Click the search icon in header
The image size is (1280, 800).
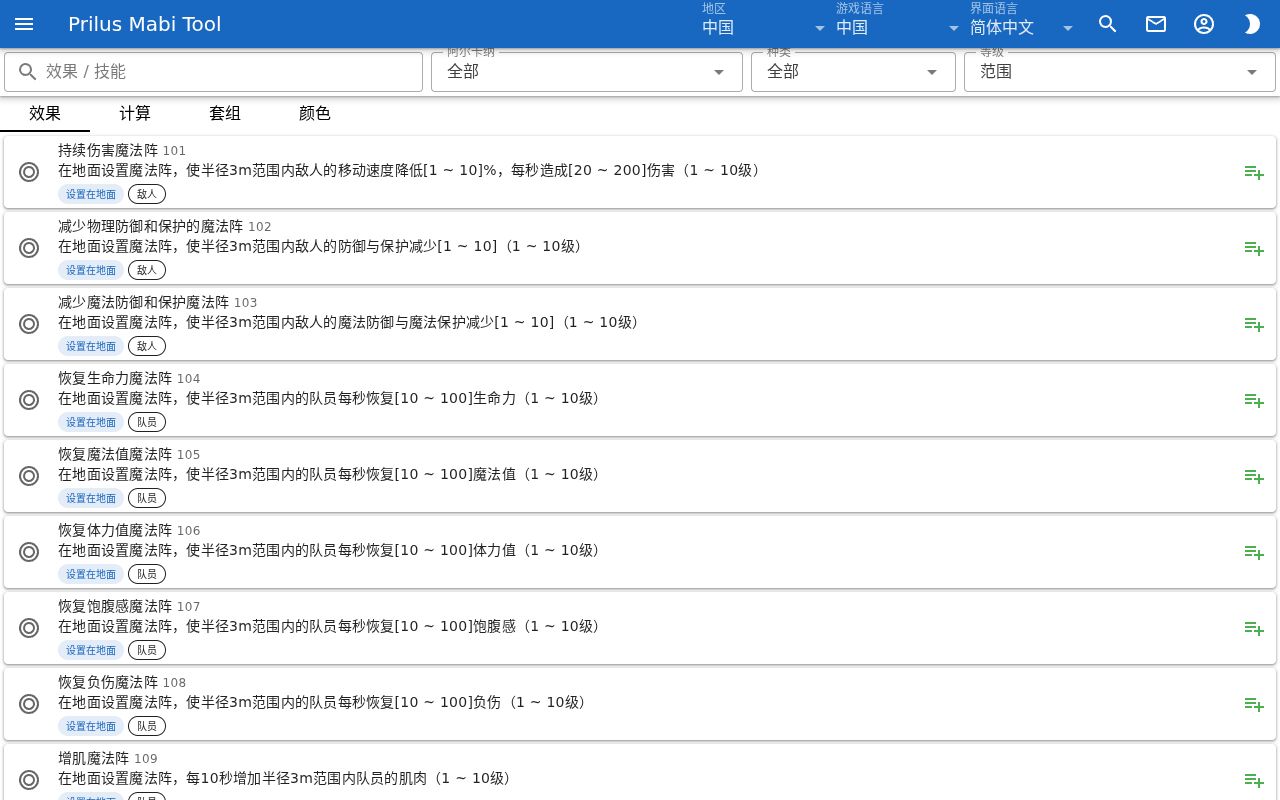[x=1108, y=24]
